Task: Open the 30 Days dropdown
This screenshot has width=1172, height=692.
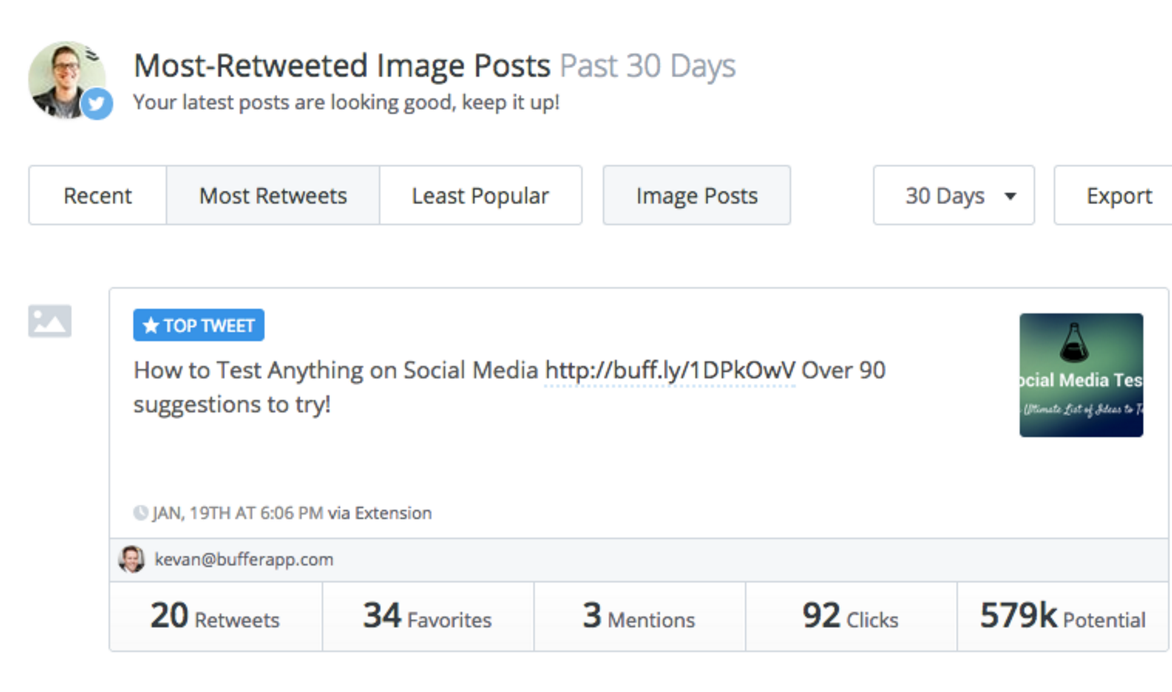Action: point(954,195)
